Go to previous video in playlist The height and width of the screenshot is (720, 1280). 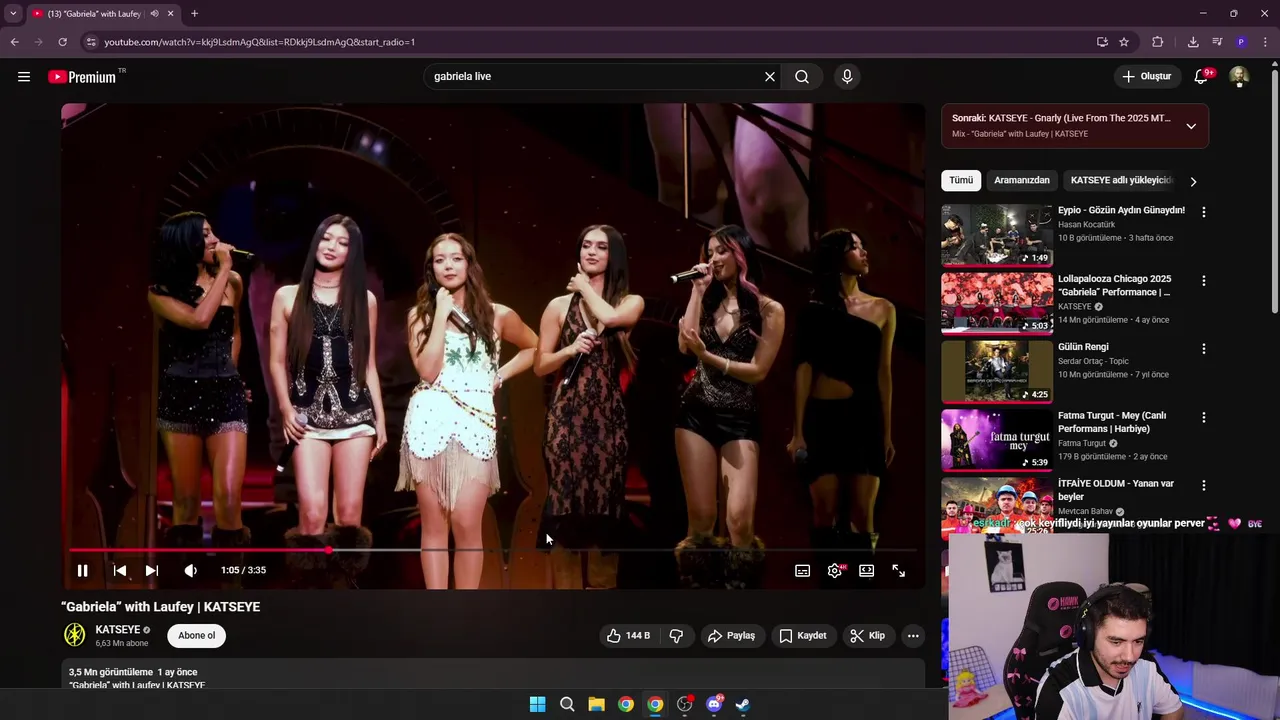[120, 570]
